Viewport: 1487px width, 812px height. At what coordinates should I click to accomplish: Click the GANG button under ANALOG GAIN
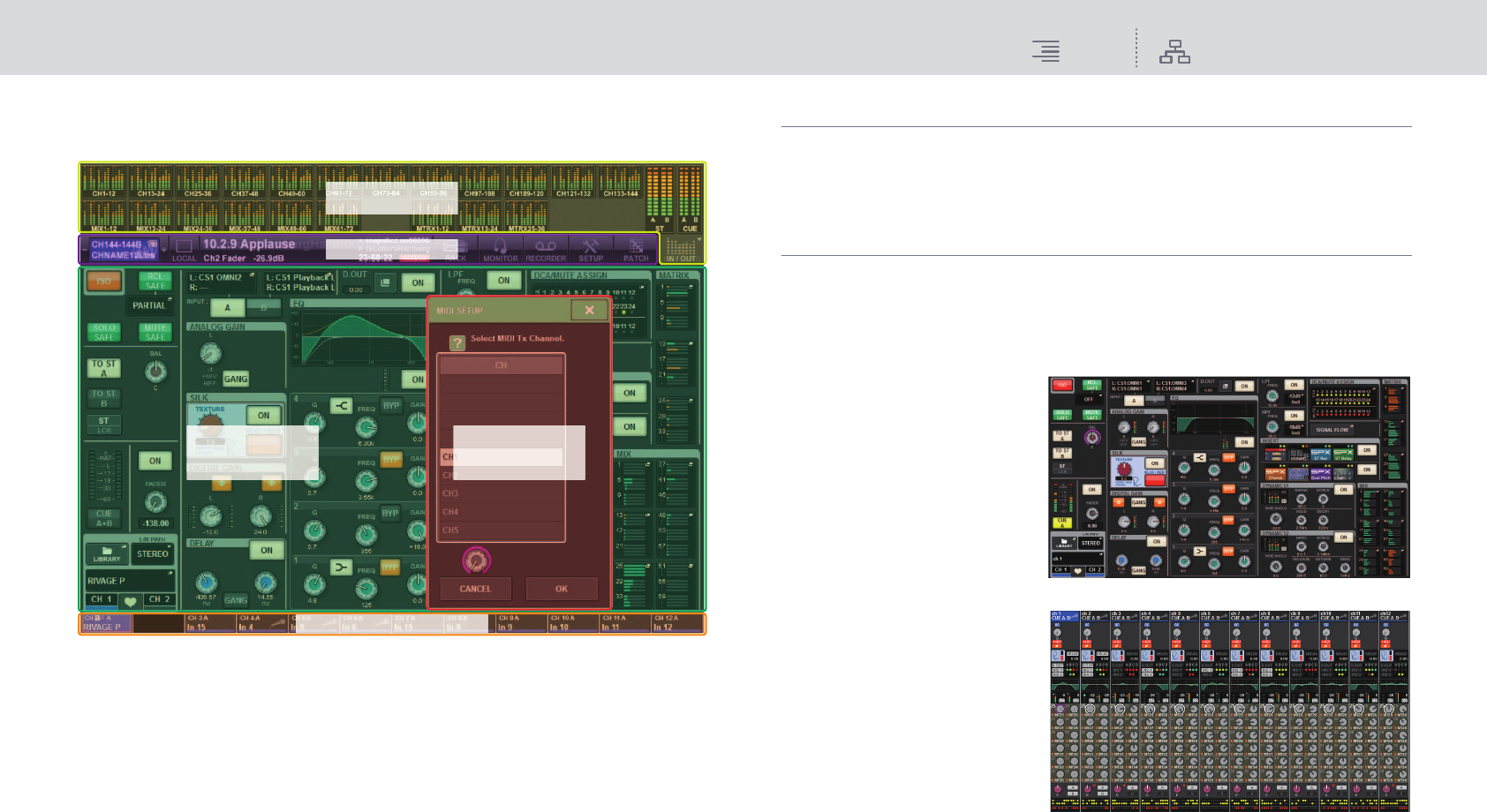coord(236,379)
